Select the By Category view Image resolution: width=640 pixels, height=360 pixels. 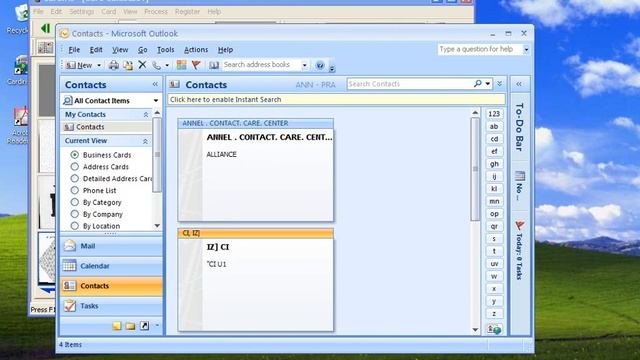(x=96, y=202)
